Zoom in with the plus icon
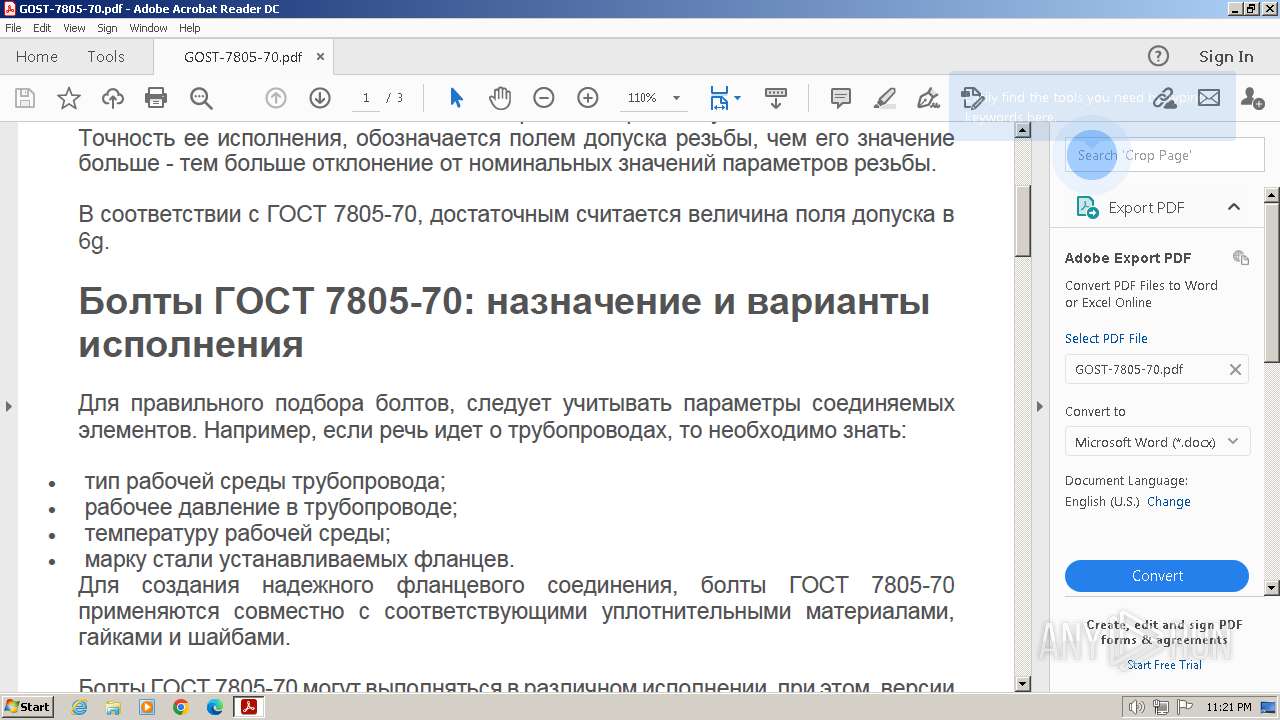The width and height of the screenshot is (1280, 720). (588, 98)
